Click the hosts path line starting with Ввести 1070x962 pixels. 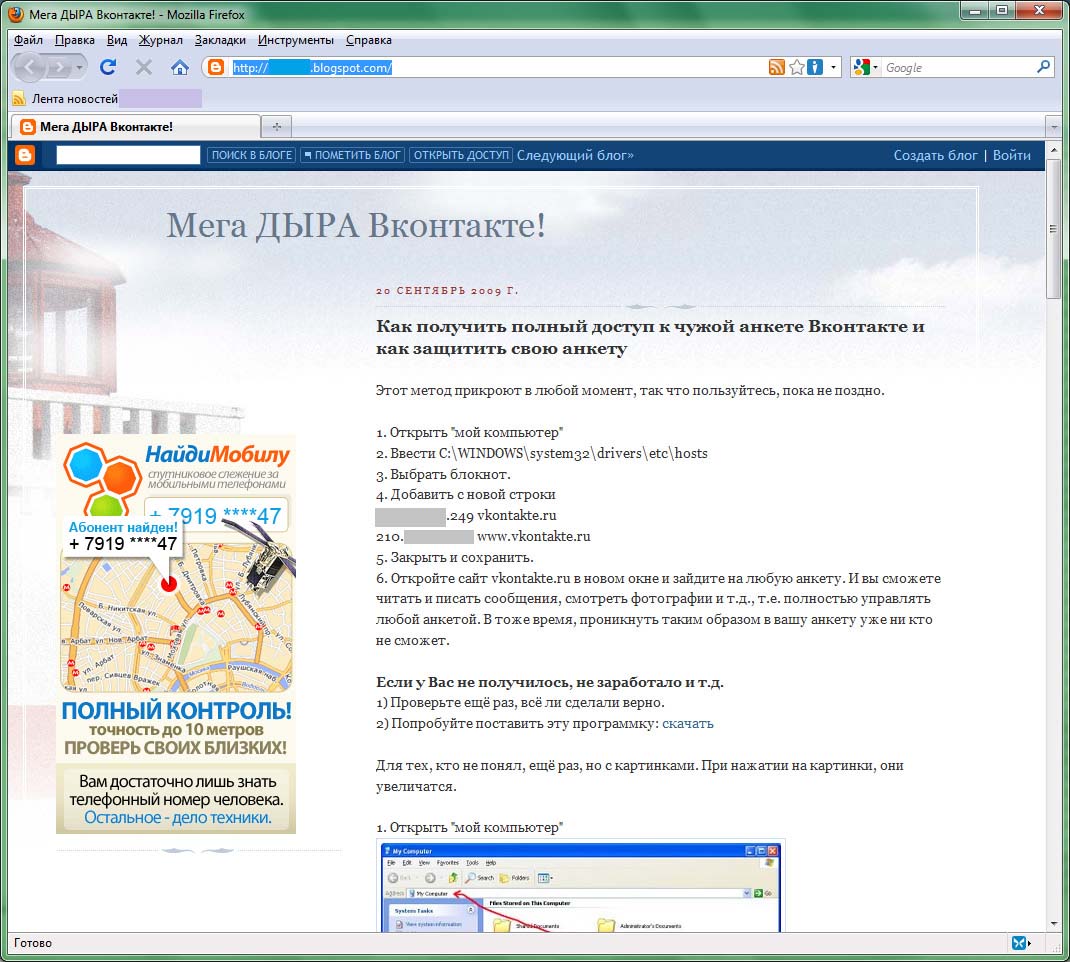pyautogui.click(x=542, y=453)
